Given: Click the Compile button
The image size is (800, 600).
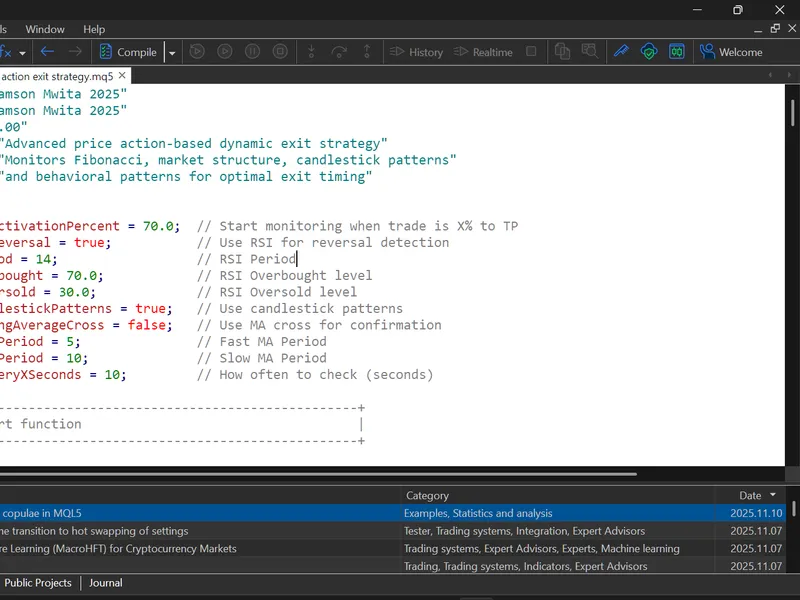Looking at the screenshot, I should [128, 52].
